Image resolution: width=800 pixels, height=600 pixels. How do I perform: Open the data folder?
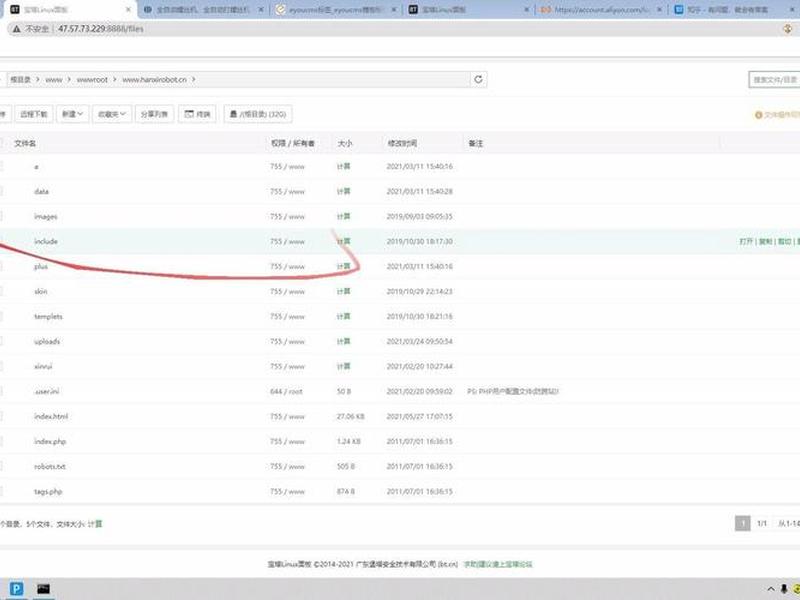coord(41,191)
